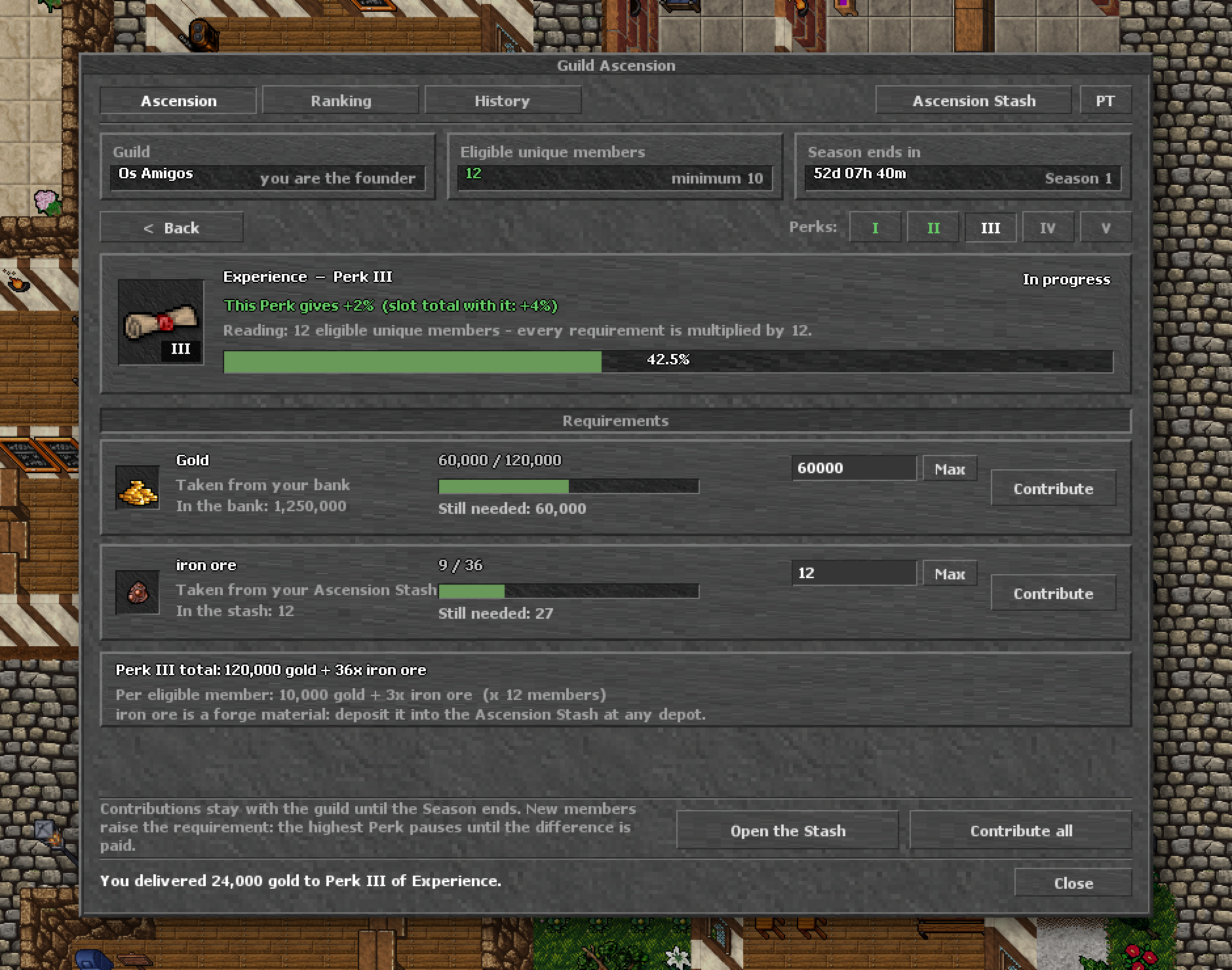Viewport: 1232px width, 970px height.
Task: Click the 42.5% perk progress bar
Action: pyautogui.click(x=668, y=361)
